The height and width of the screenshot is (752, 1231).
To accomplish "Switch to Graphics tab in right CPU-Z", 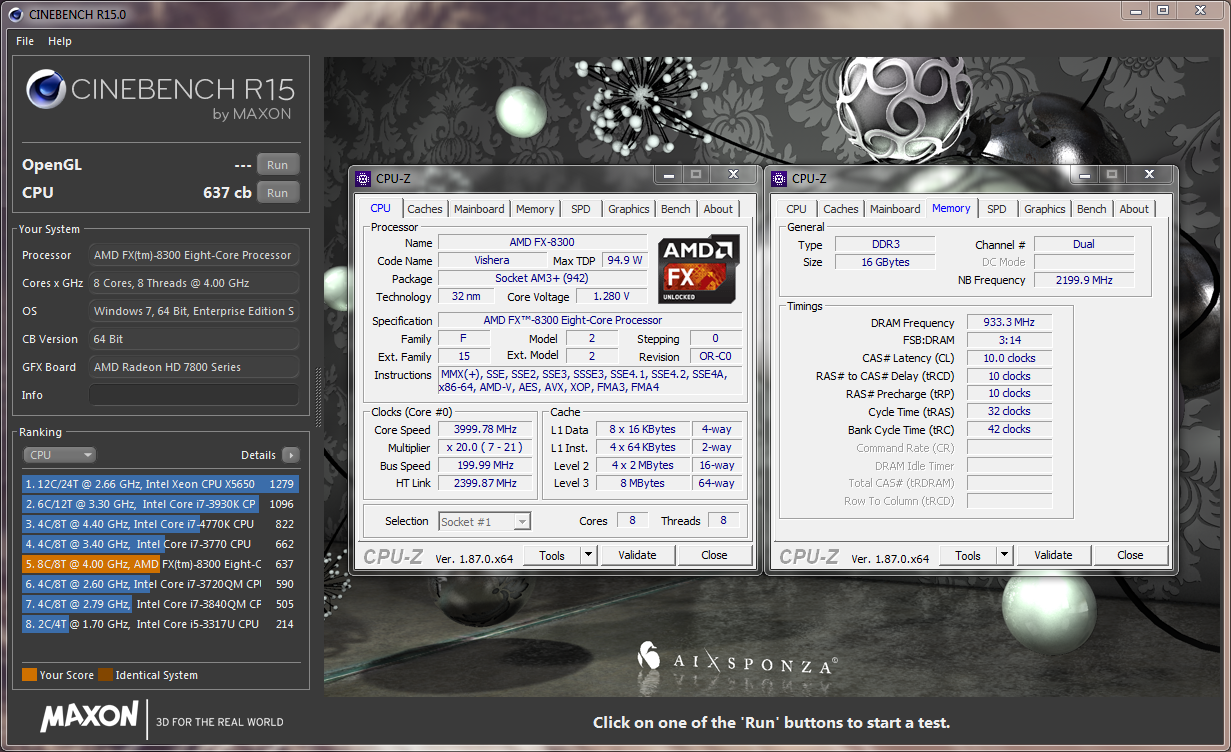I will [x=1045, y=209].
